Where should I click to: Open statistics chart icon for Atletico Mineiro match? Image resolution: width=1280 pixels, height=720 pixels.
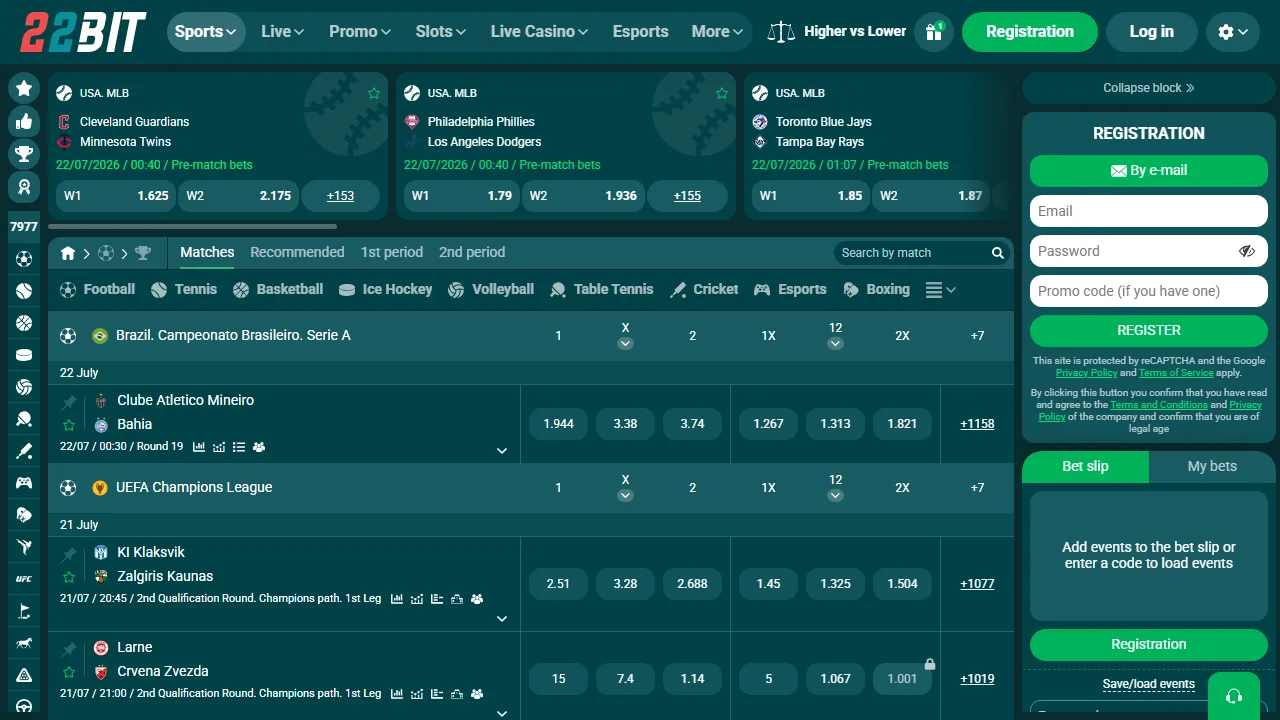click(199, 447)
